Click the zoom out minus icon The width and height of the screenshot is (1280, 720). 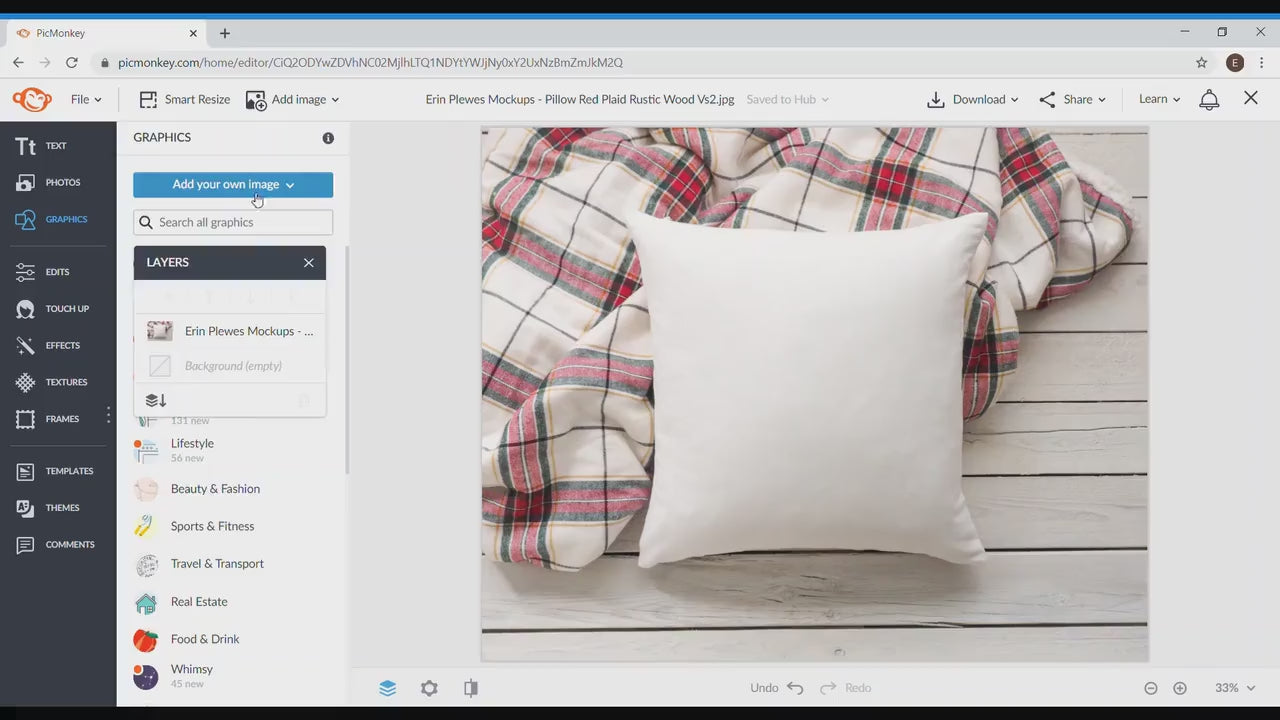click(1150, 688)
